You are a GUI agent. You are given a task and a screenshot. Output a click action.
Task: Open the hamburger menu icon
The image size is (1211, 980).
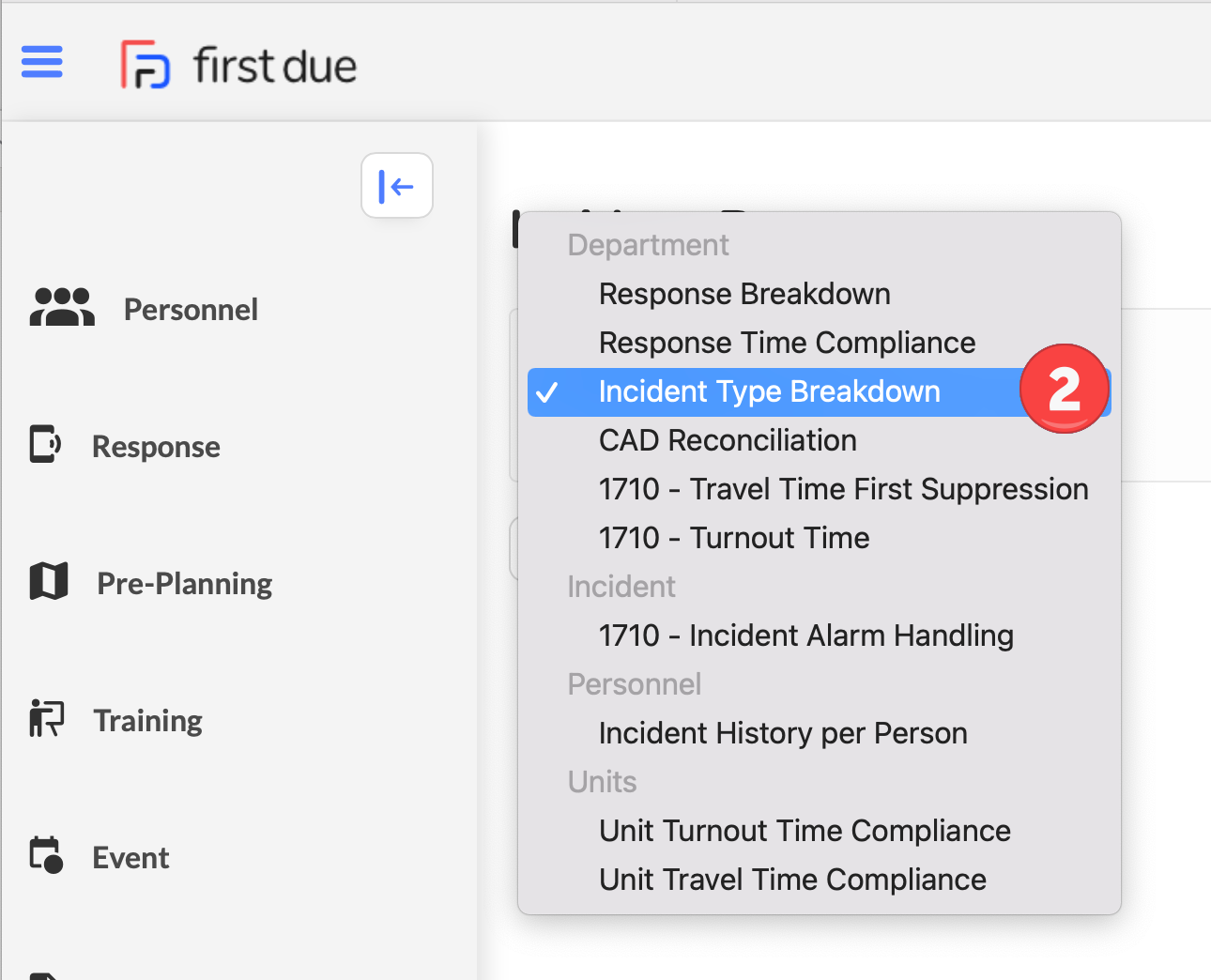(x=42, y=63)
